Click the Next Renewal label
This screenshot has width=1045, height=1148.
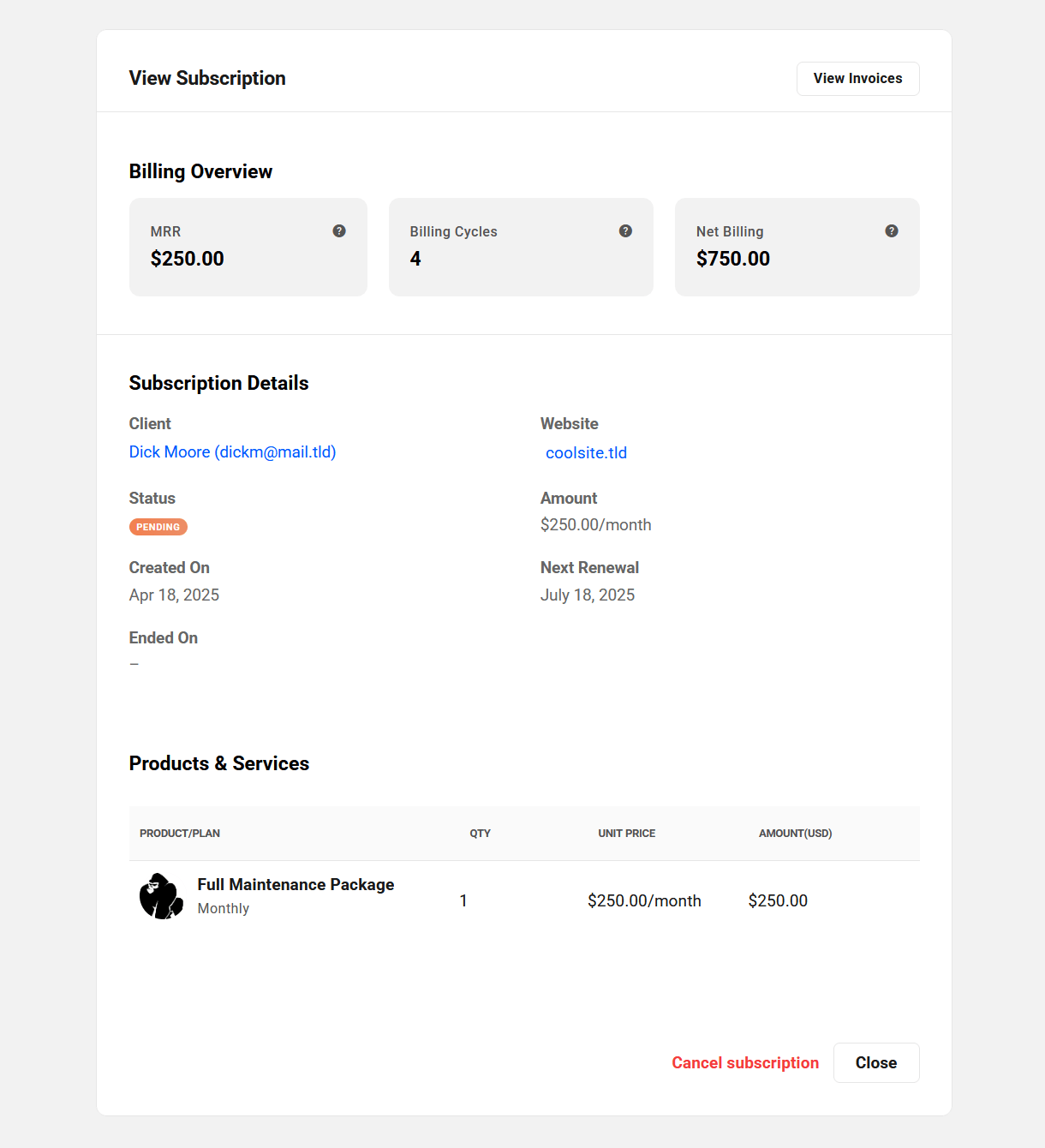tap(589, 568)
